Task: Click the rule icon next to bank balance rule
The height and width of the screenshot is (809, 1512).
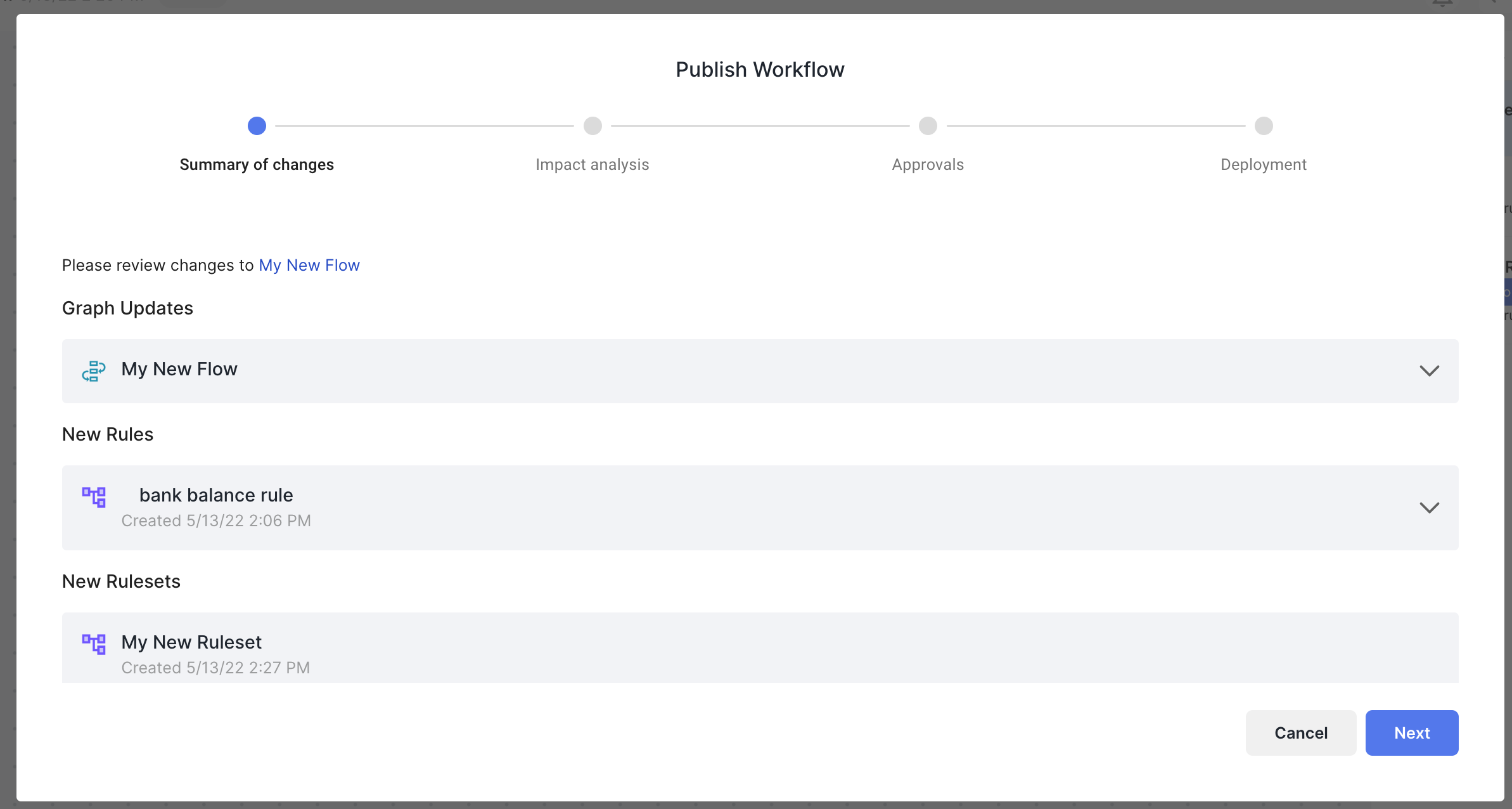Action: tap(94, 497)
